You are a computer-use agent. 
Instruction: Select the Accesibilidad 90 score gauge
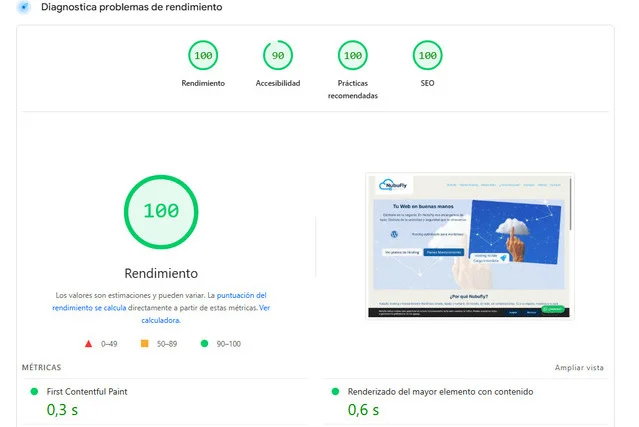point(278,55)
